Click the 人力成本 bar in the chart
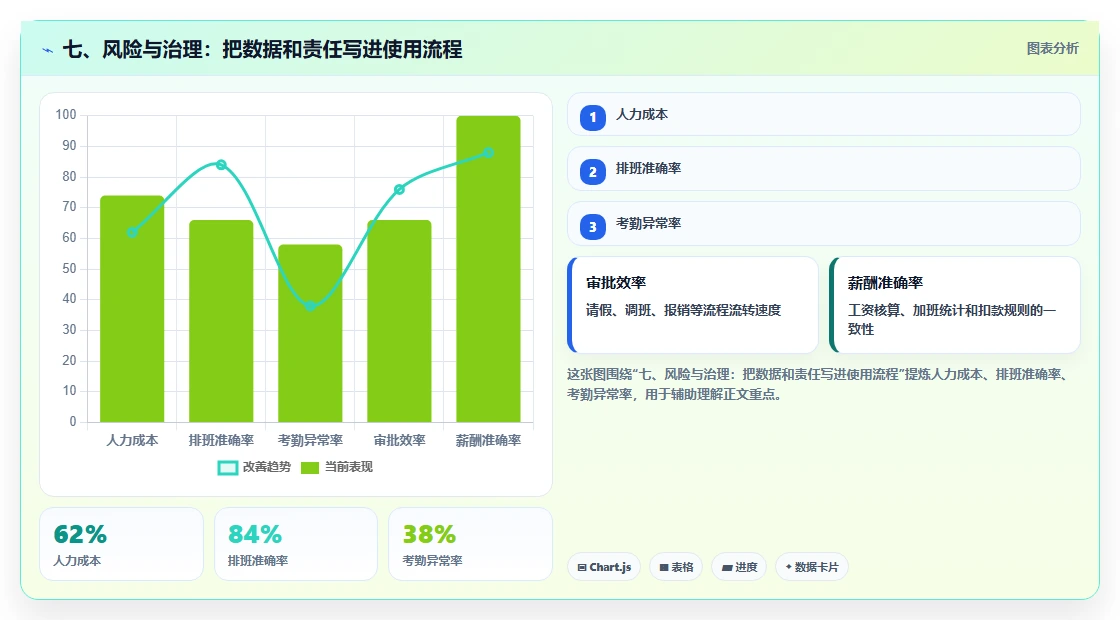1120x620 pixels. (x=132, y=309)
